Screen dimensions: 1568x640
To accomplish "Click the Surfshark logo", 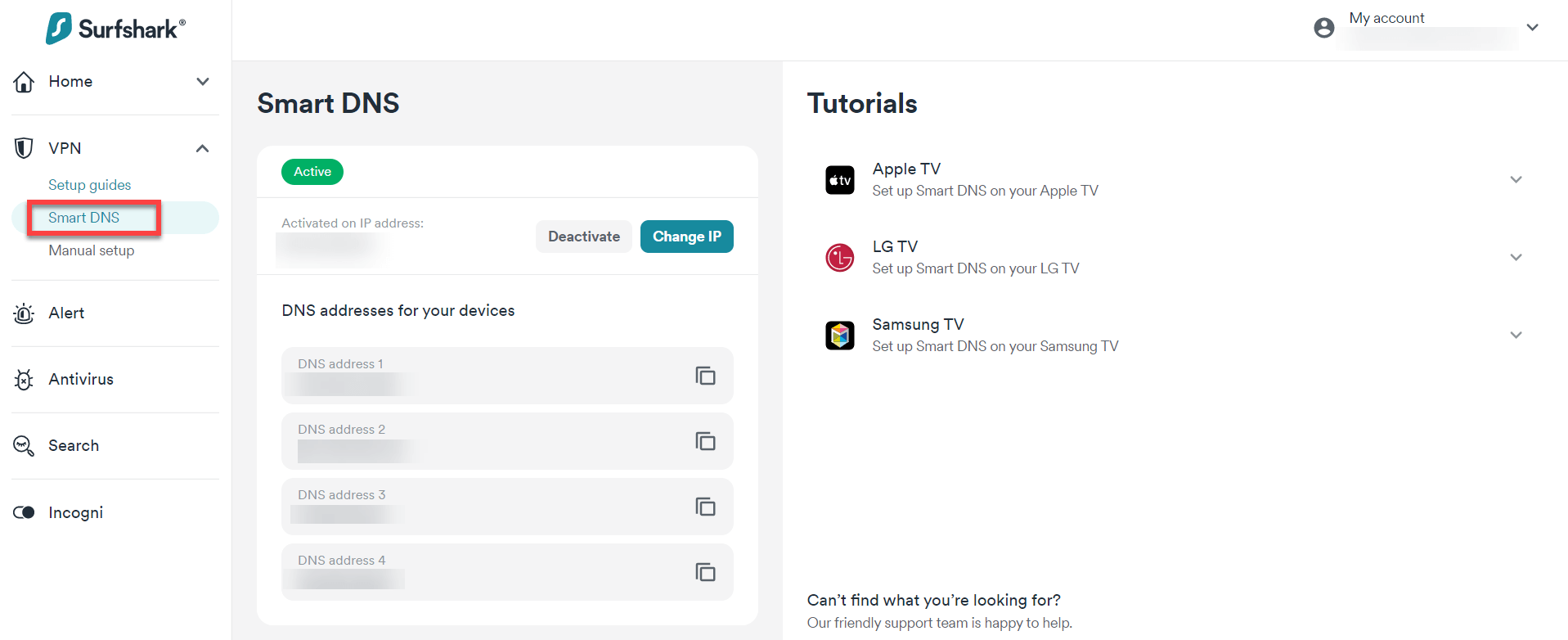I will [x=115, y=29].
